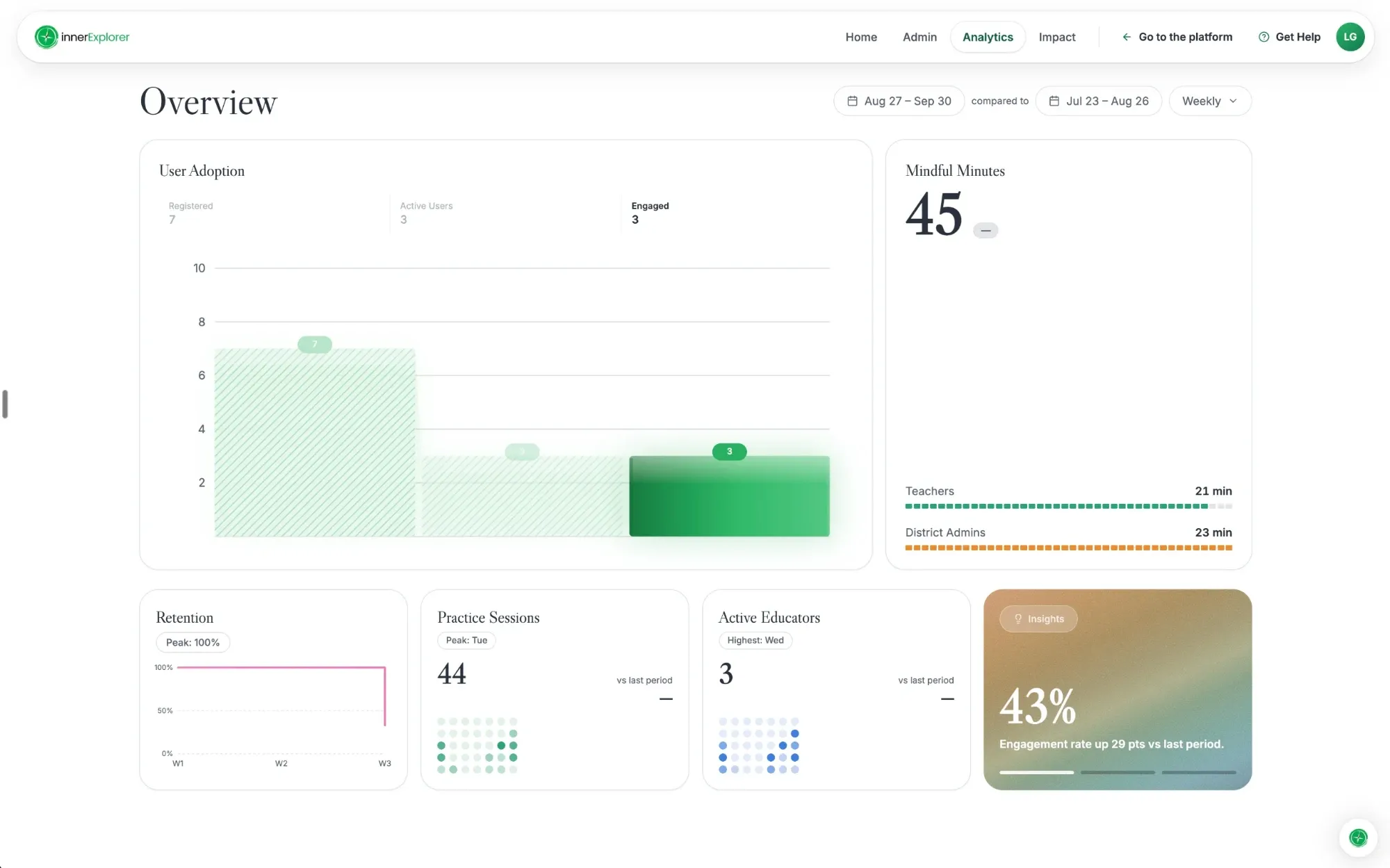Jump to third Insights slide indicator
1390x868 pixels.
tap(1199, 772)
